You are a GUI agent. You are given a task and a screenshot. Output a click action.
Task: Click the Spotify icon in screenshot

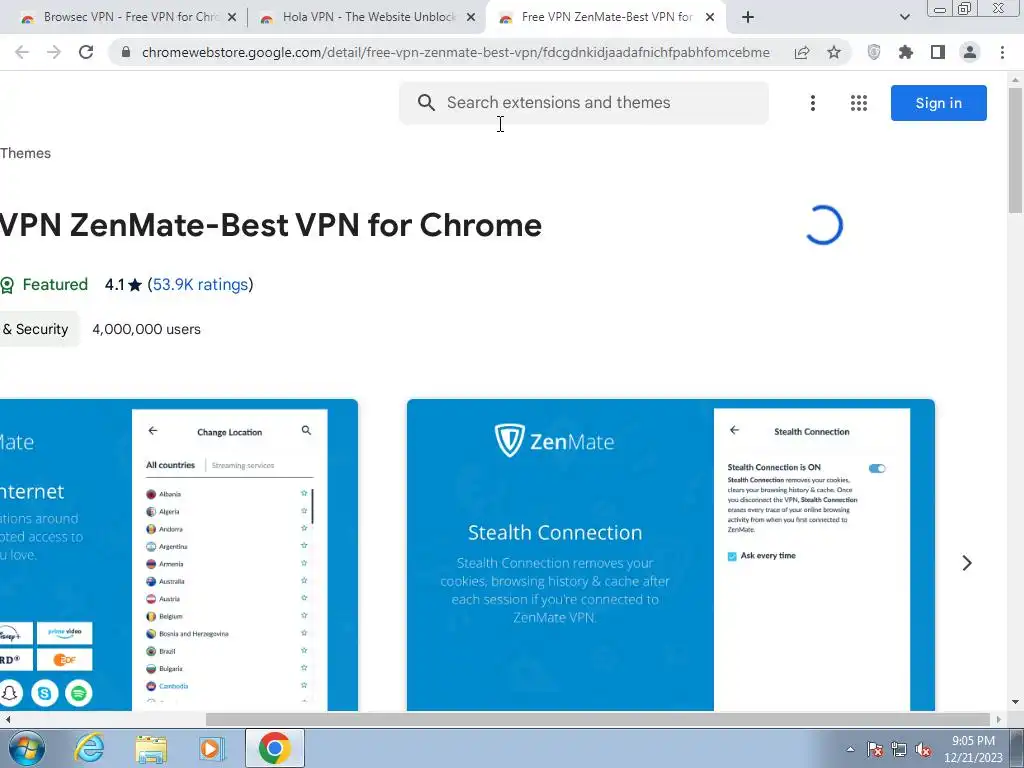[78, 693]
